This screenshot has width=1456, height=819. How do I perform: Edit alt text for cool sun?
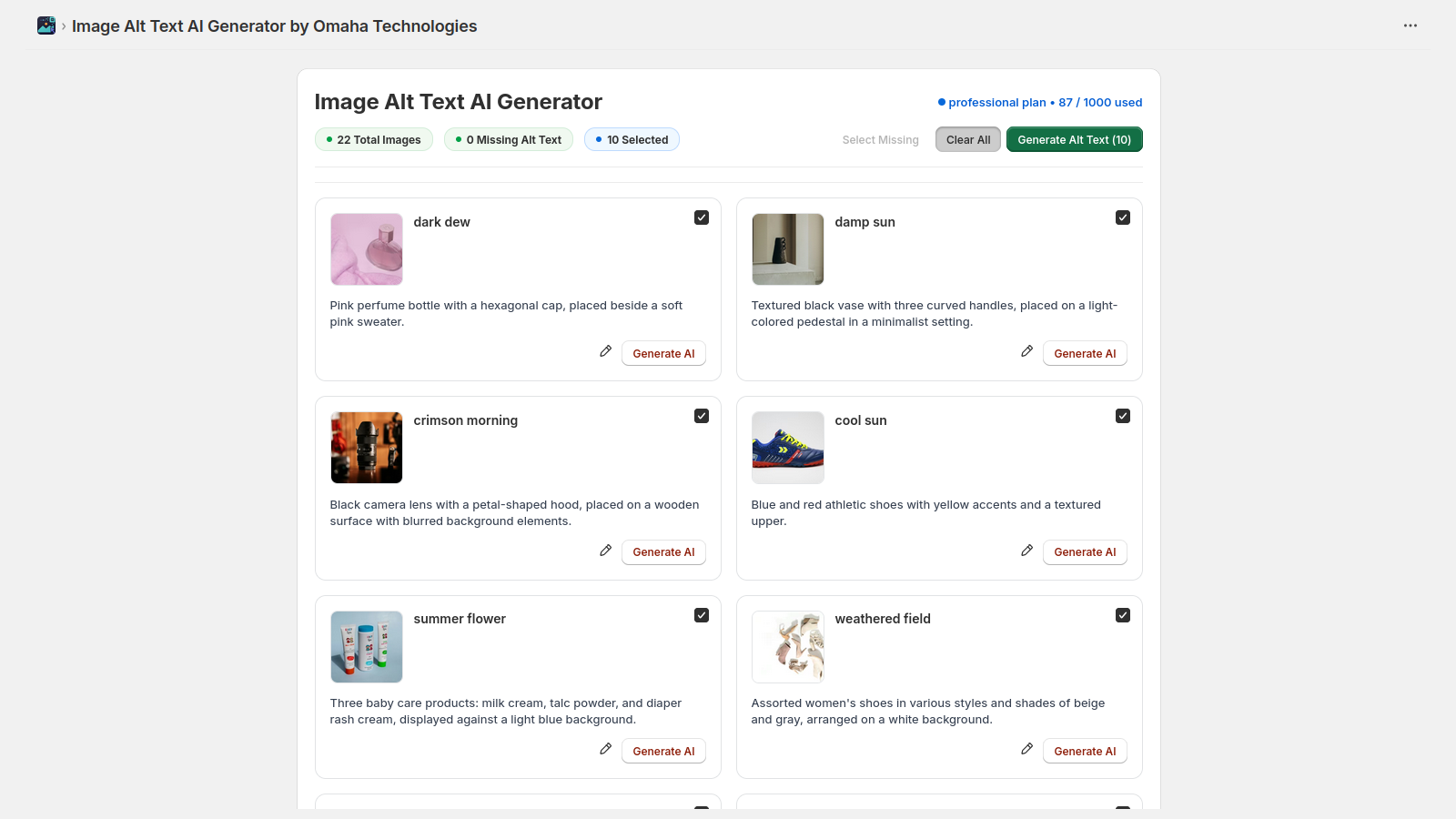coord(1026,551)
